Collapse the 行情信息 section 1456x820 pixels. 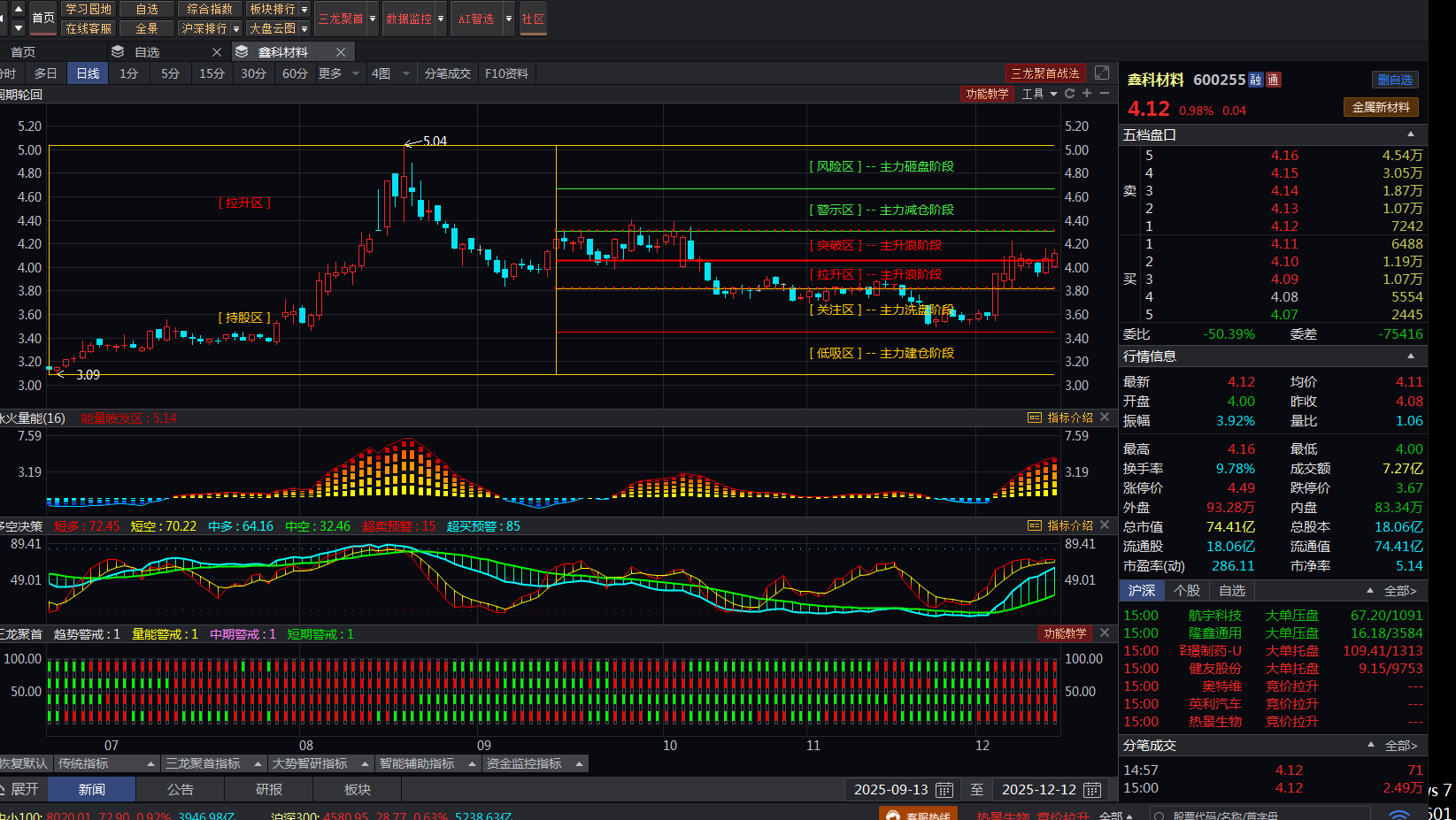[x=1411, y=356]
